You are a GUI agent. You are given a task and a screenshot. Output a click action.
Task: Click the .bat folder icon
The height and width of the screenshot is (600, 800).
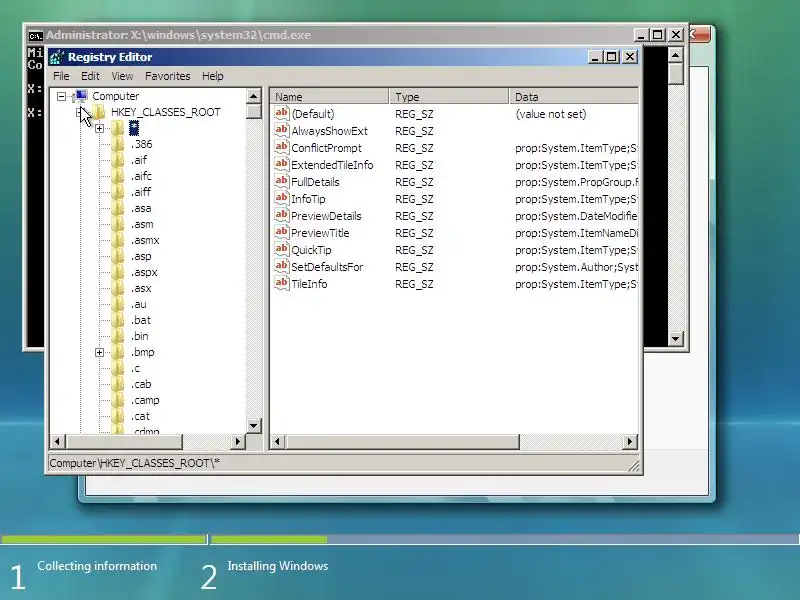click(118, 320)
